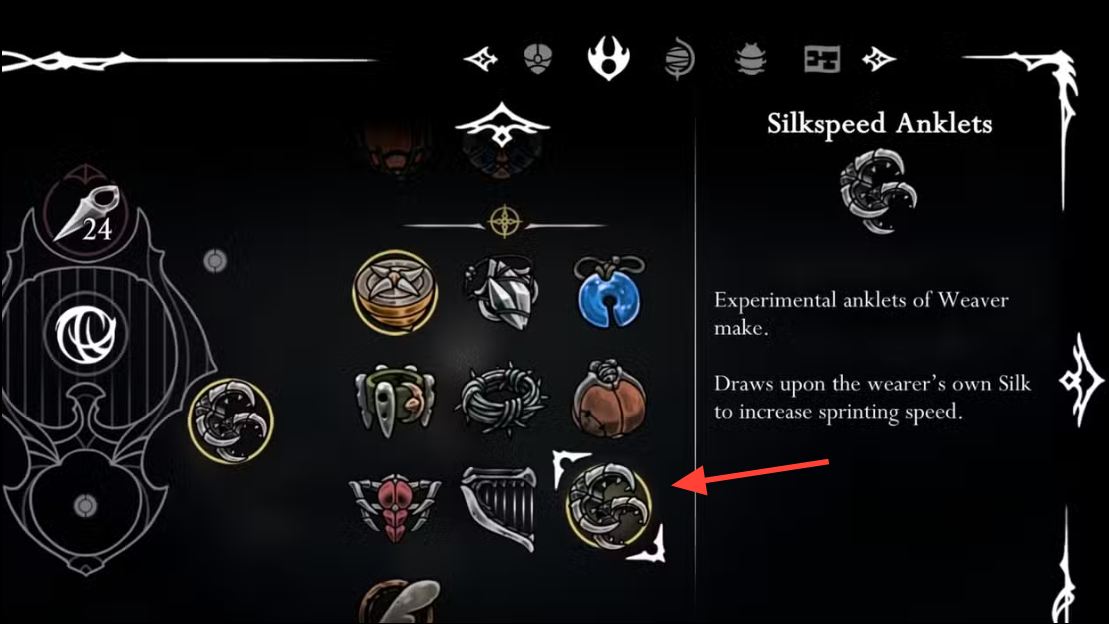
Task: Select the empty upper crest slot
Action: click(215, 261)
